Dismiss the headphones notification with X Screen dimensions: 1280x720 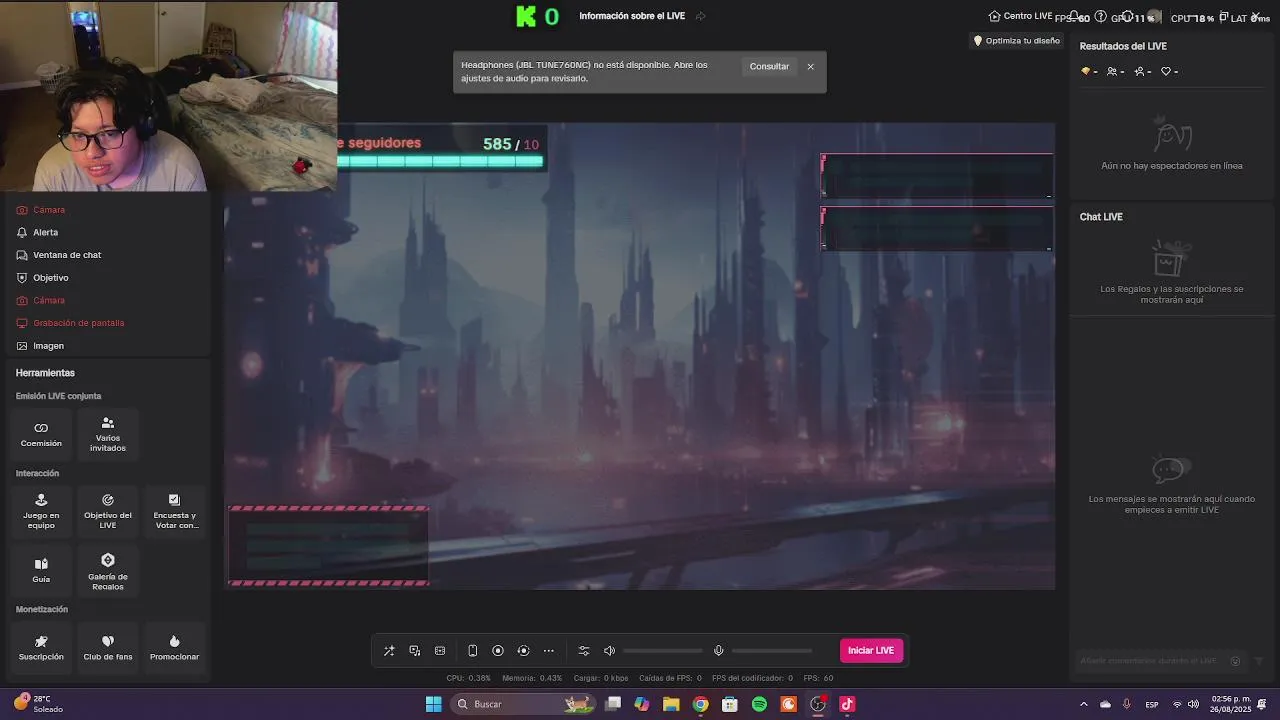pyautogui.click(x=810, y=66)
